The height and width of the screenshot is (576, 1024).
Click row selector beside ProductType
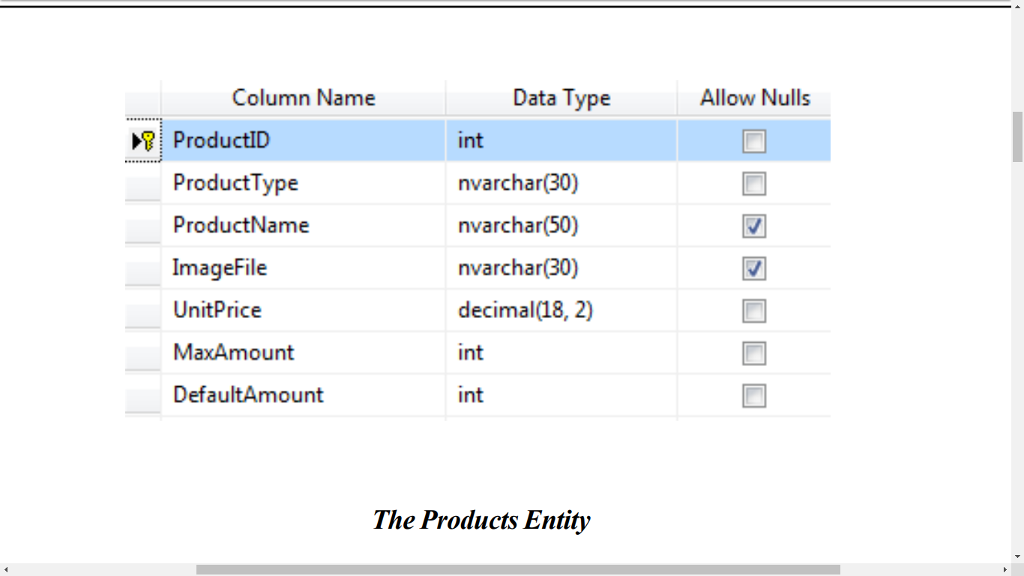tap(142, 184)
